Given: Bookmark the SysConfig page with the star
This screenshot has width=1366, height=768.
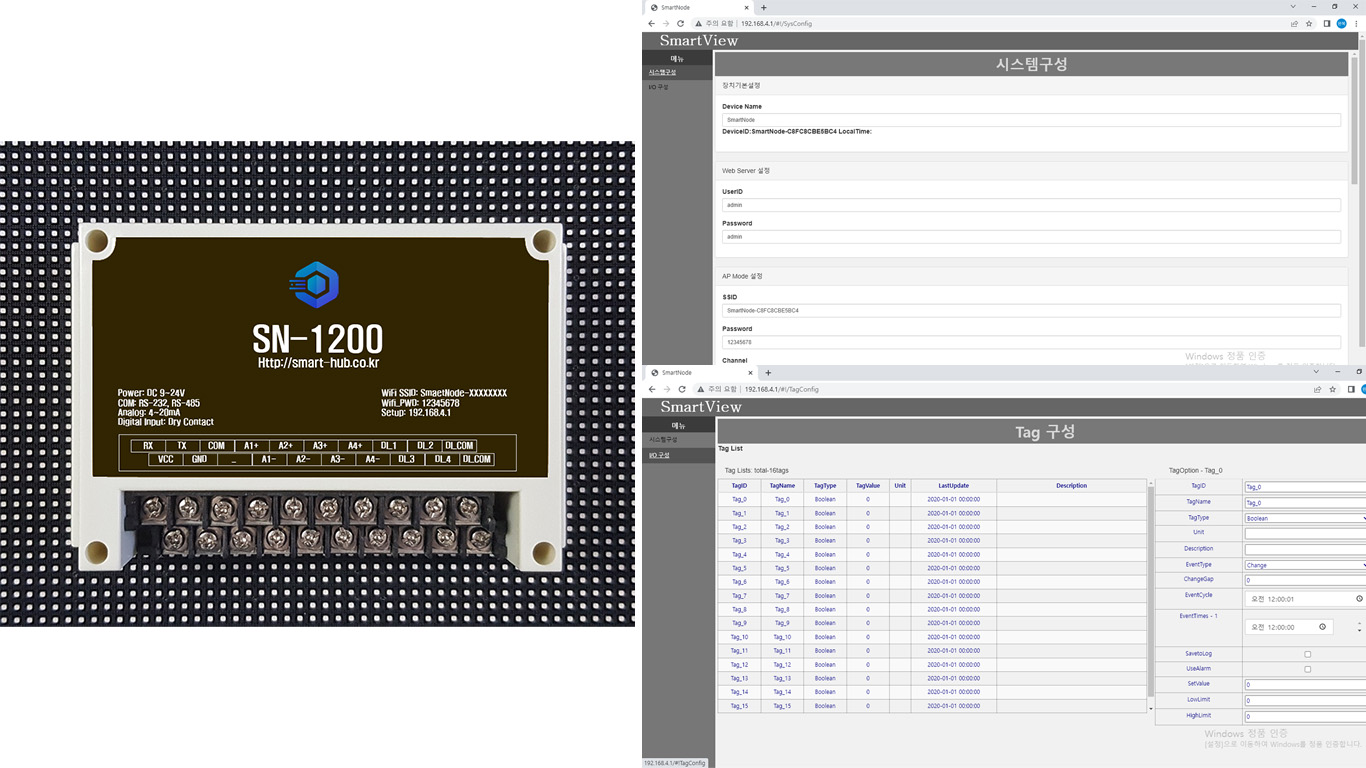Looking at the screenshot, I should (1308, 23).
